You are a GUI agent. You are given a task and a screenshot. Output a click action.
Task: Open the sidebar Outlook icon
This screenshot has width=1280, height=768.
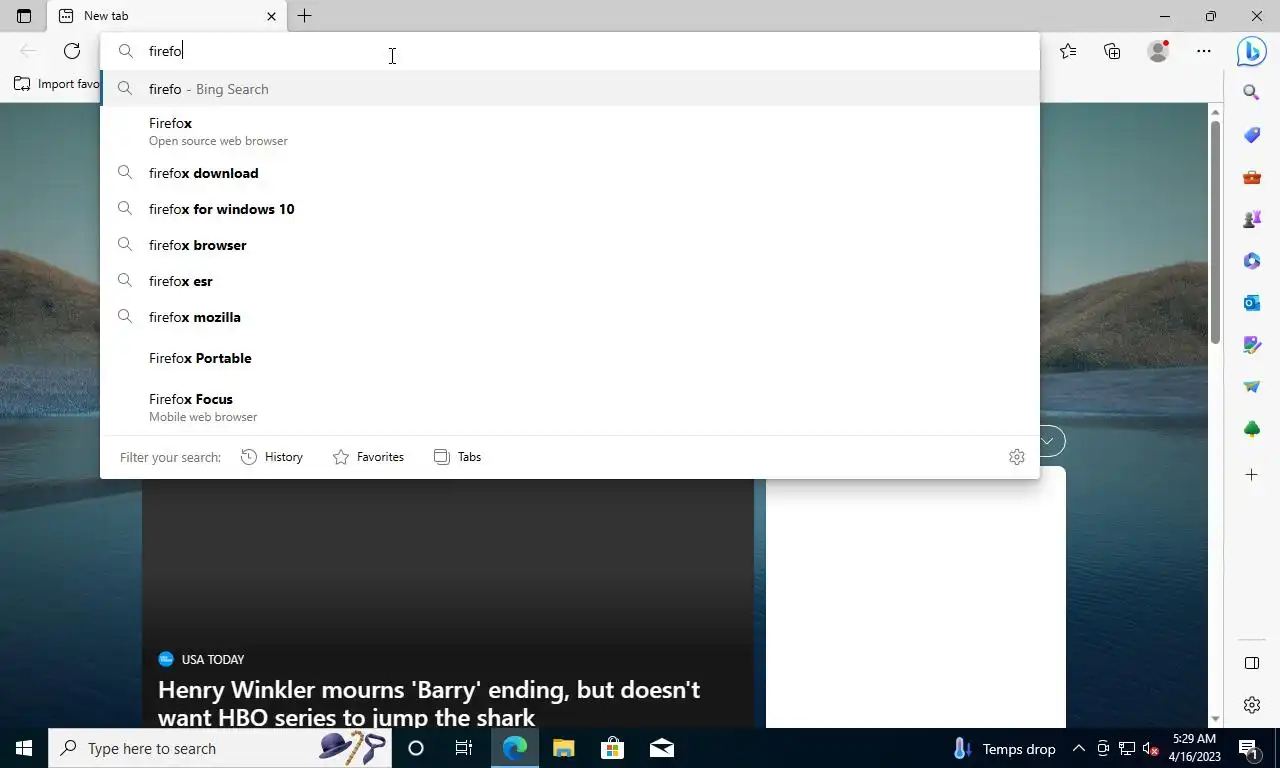pyautogui.click(x=1251, y=303)
